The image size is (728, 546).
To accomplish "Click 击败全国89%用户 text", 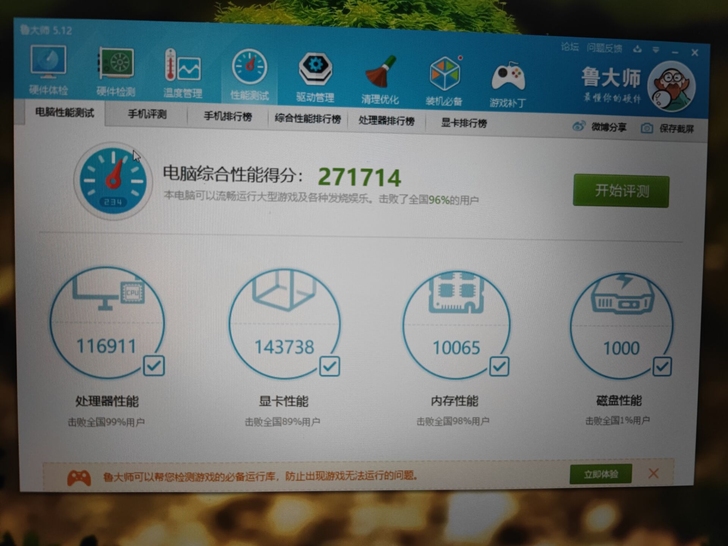I will (282, 422).
